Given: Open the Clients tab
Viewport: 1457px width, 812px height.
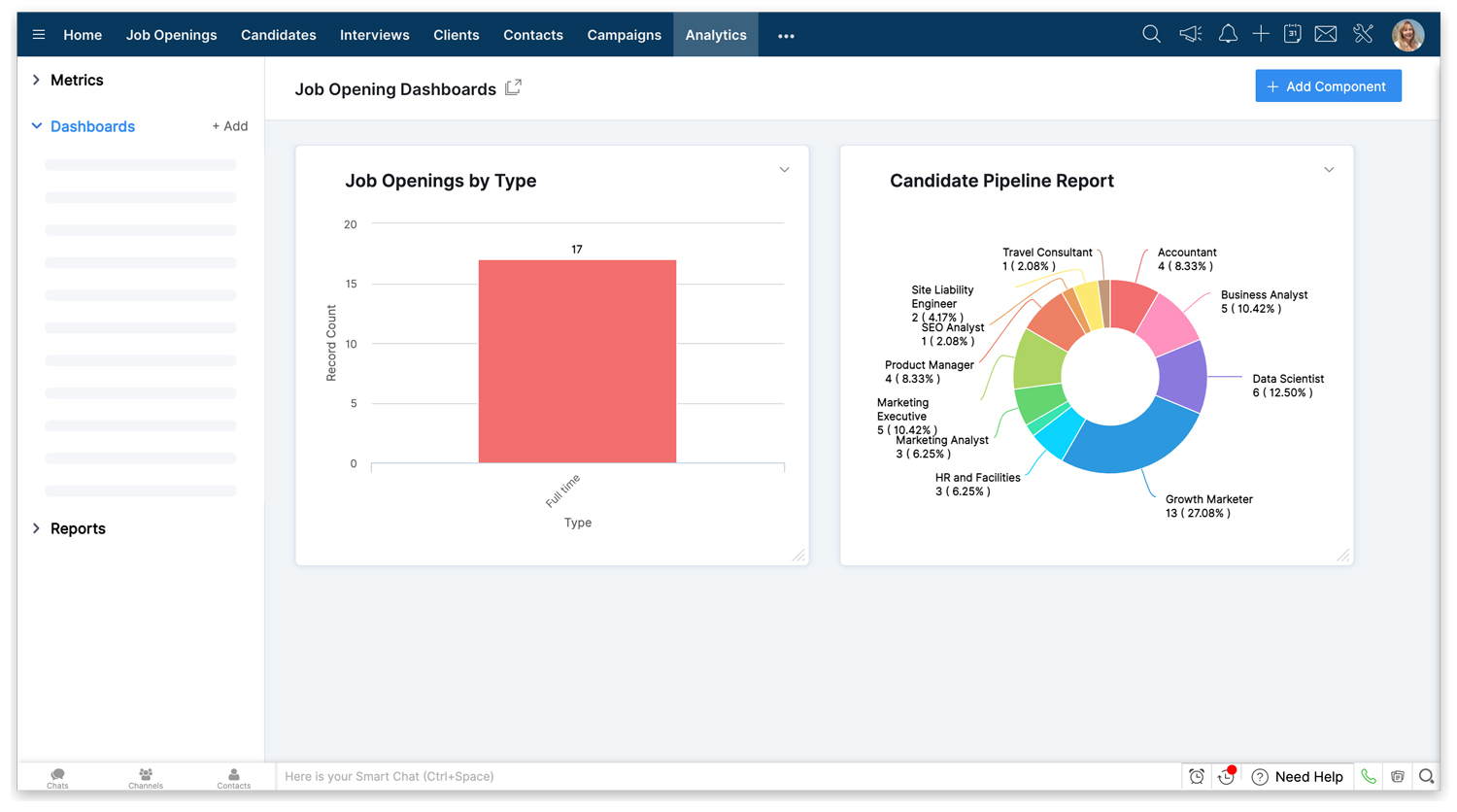Looking at the screenshot, I should pos(457,35).
